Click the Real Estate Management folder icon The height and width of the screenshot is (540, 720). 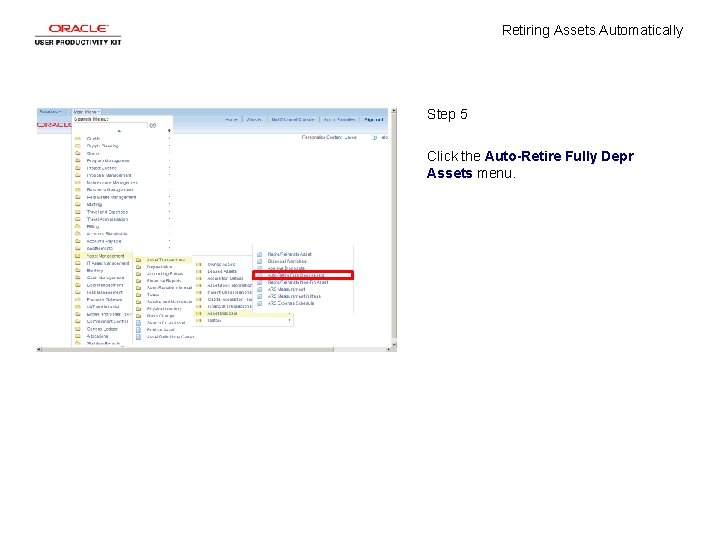coord(78,197)
